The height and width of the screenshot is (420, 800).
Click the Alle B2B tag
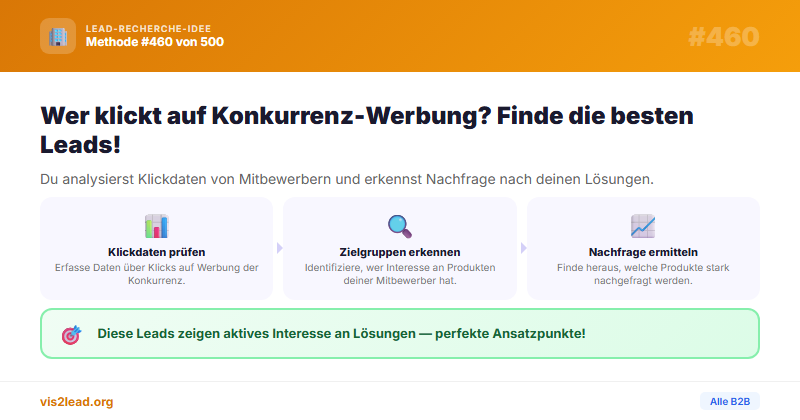tap(730, 402)
